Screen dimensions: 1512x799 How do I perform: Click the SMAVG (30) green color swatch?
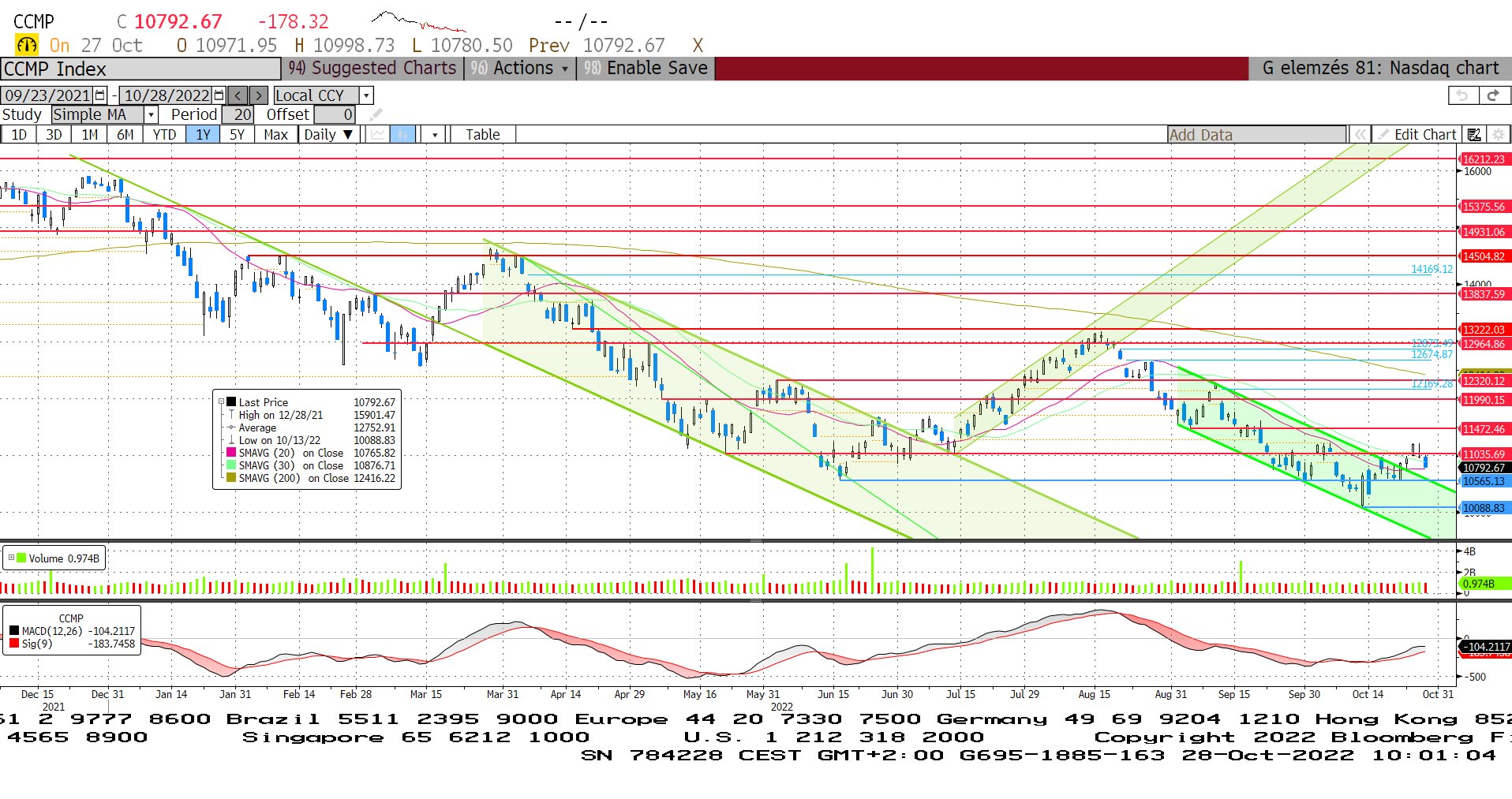point(231,465)
